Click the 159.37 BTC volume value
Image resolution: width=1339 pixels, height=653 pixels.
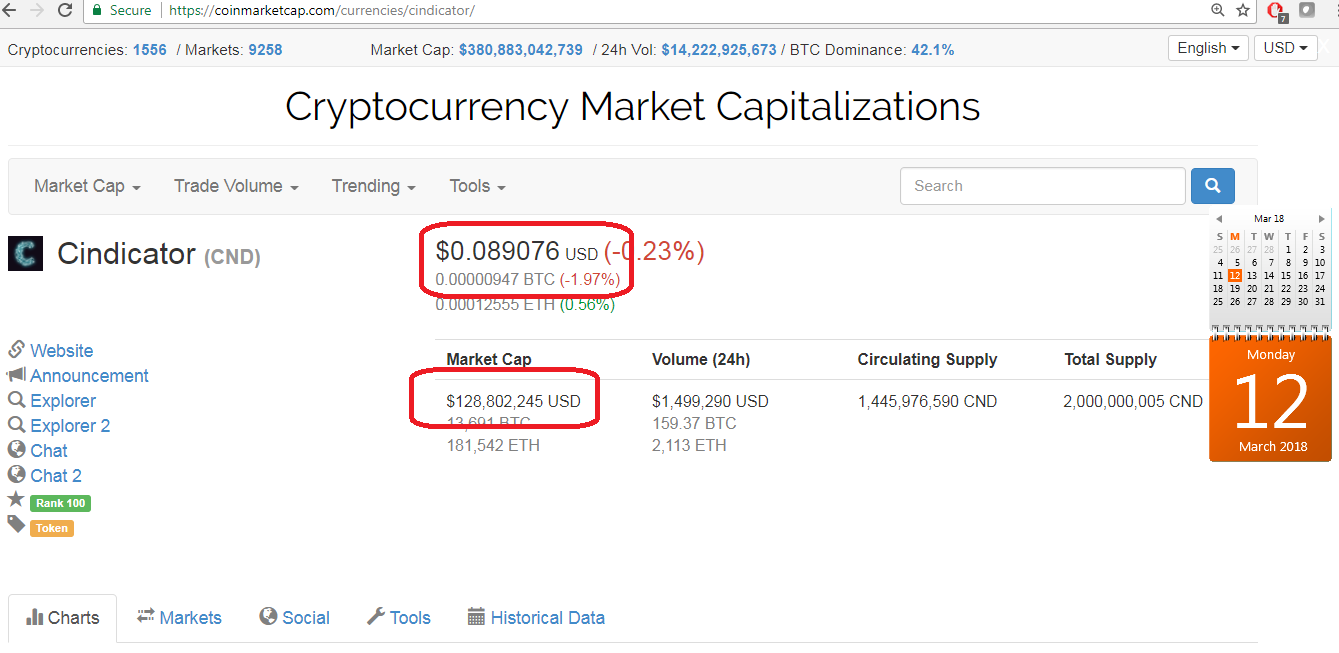[x=694, y=423]
